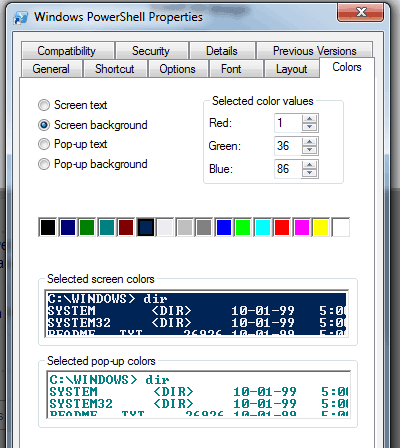Switch to the Font tab
The width and height of the screenshot is (400, 448).
tap(231, 69)
